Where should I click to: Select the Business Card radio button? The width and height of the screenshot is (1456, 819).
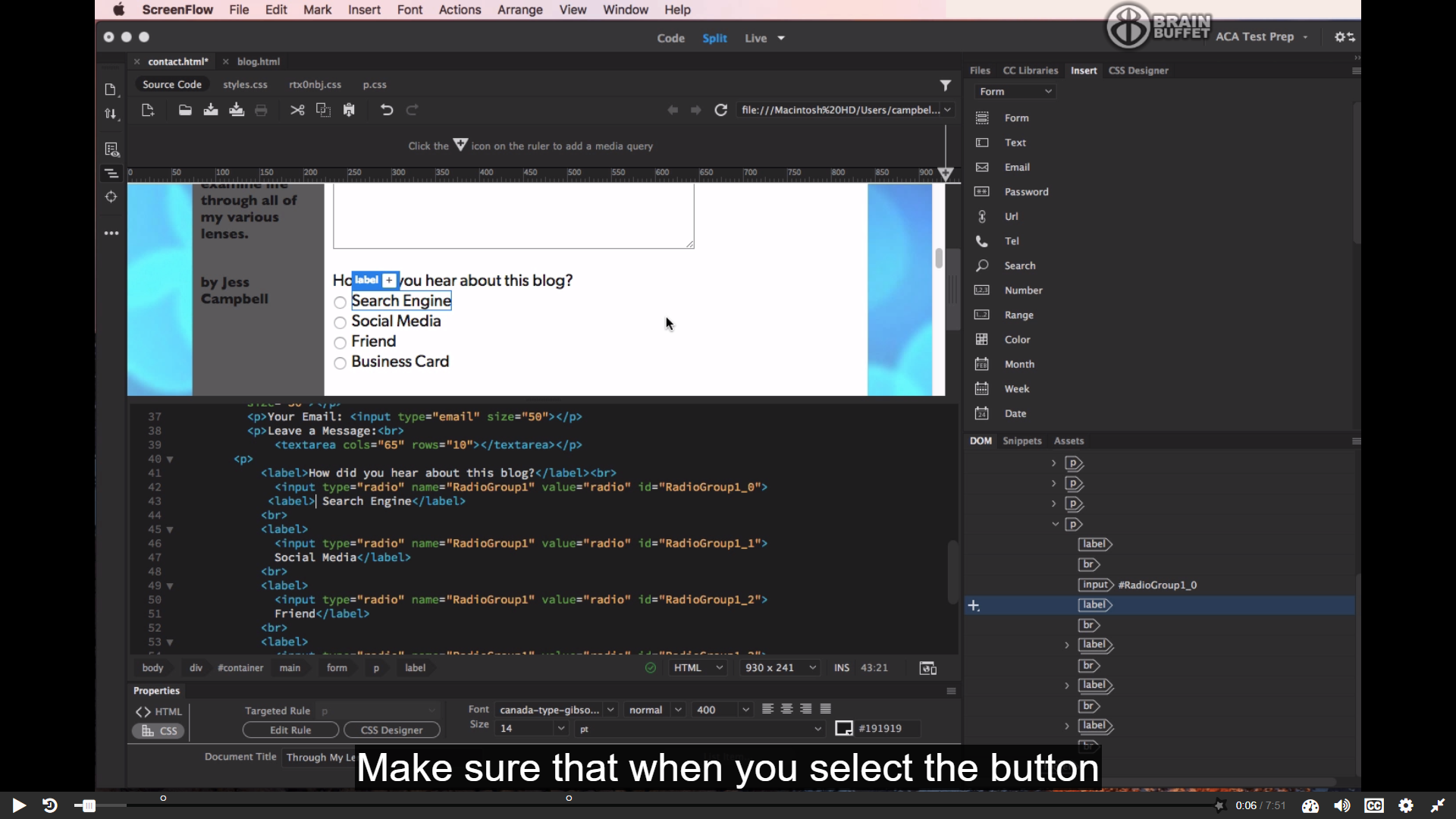pyautogui.click(x=340, y=363)
